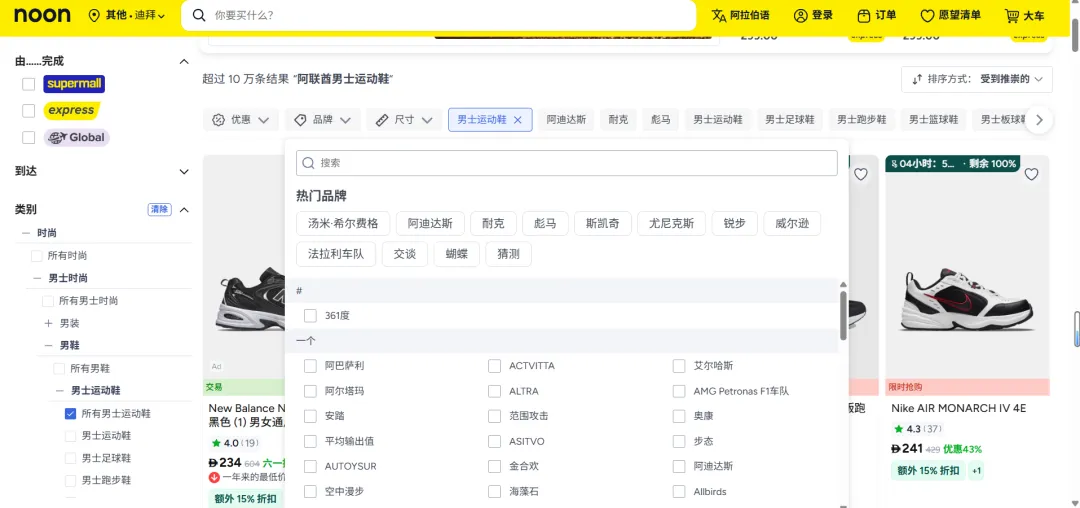The image size is (1080, 508).
Task: Check brand 361度
Action: click(x=311, y=315)
